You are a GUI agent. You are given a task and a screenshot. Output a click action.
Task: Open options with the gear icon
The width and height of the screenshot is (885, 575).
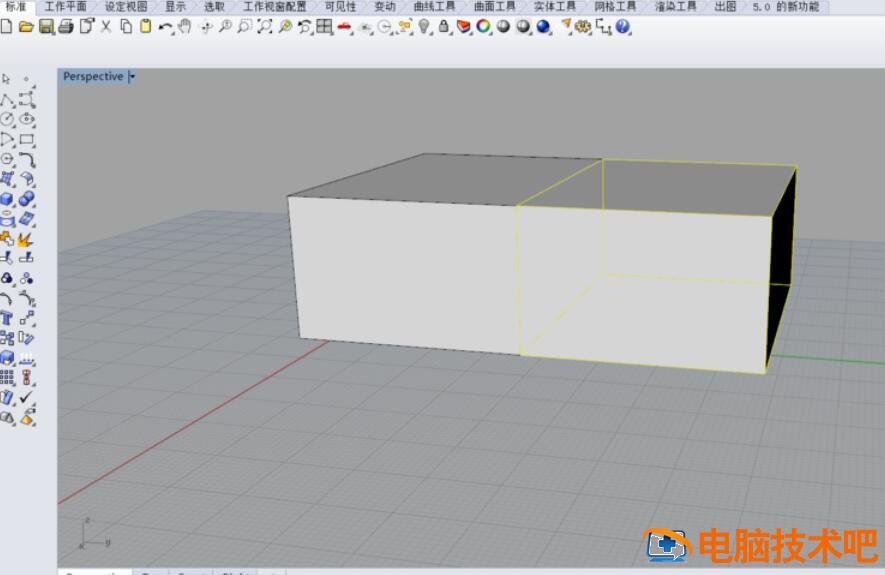tap(582, 27)
